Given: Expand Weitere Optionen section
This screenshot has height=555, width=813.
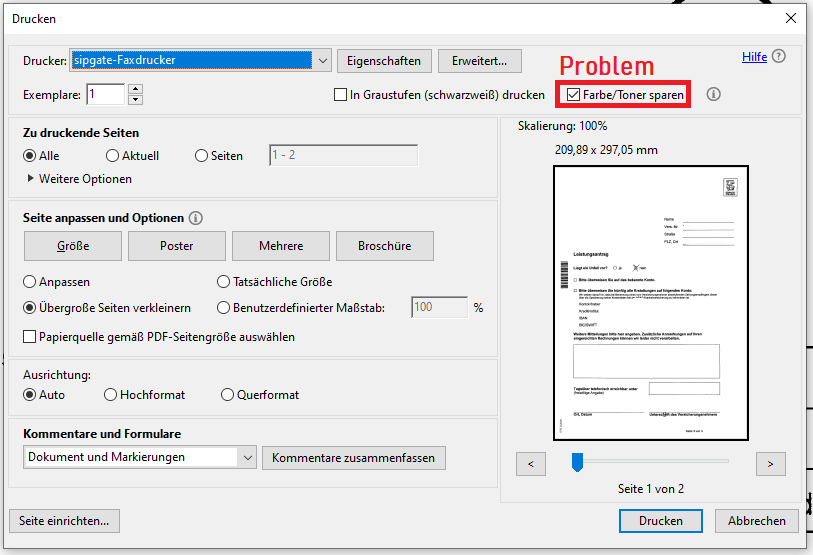Looking at the screenshot, I should tap(31, 179).
